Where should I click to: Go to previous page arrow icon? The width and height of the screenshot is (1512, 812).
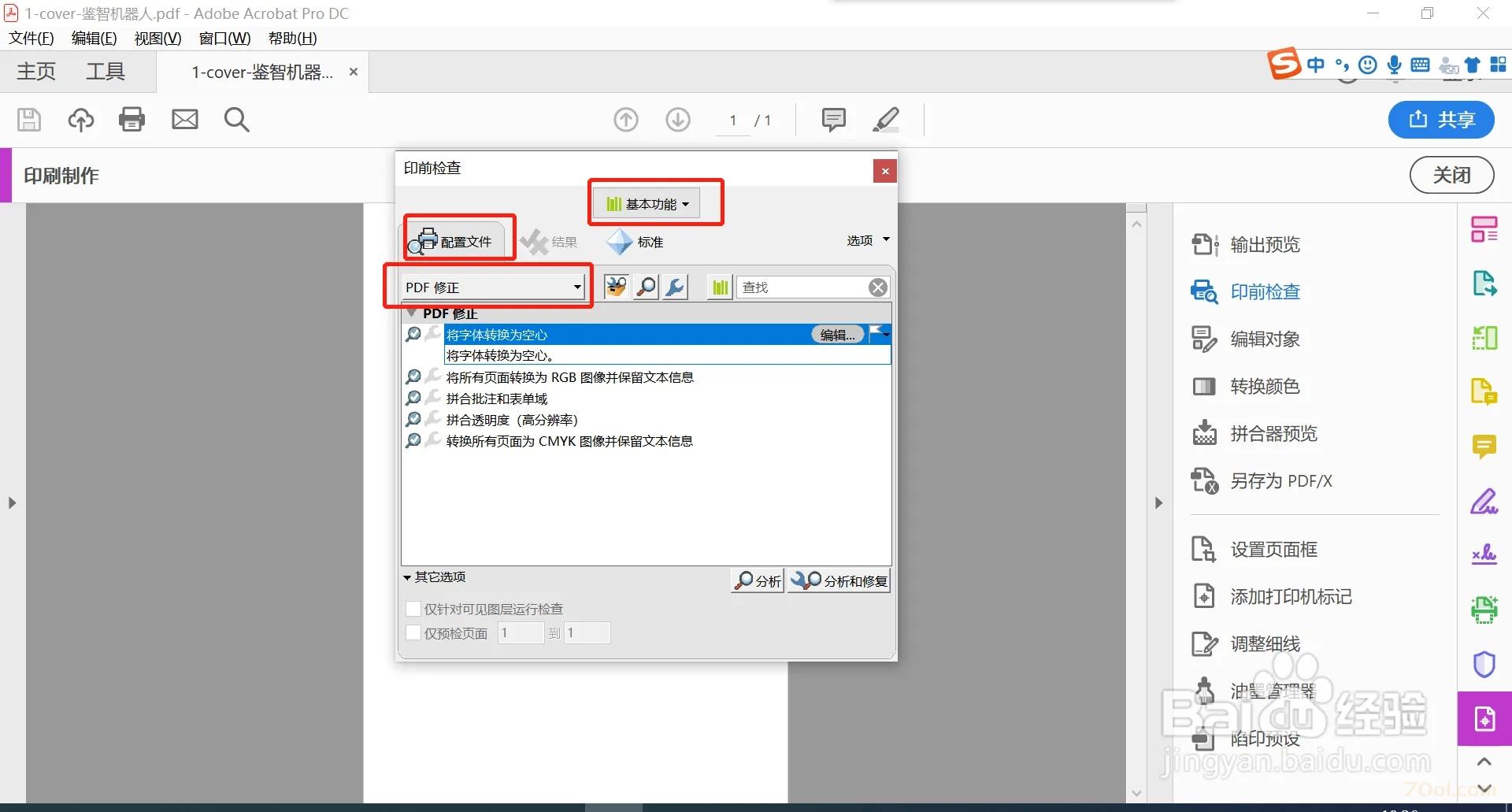pos(626,120)
